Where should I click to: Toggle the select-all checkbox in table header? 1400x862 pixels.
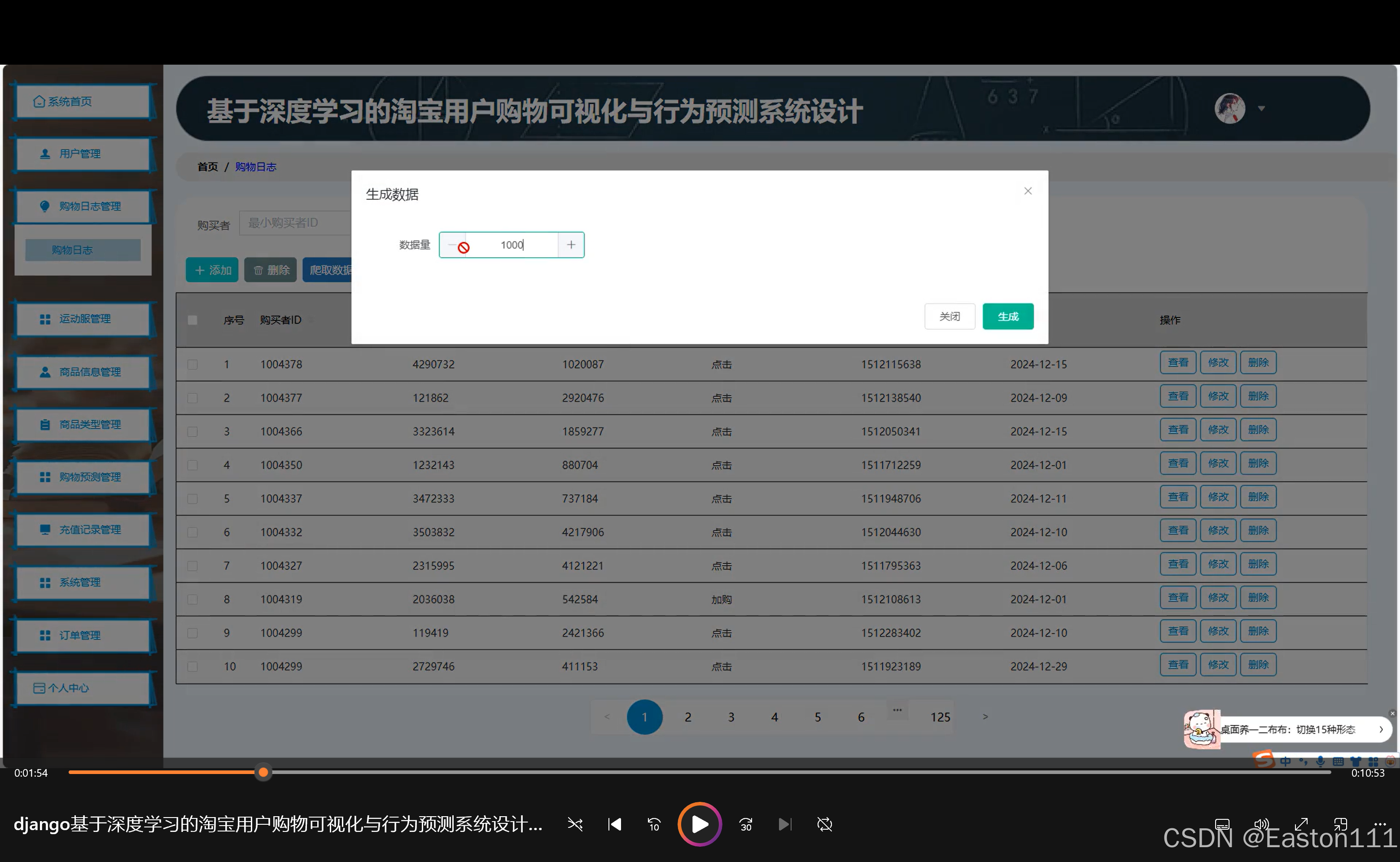(192, 320)
